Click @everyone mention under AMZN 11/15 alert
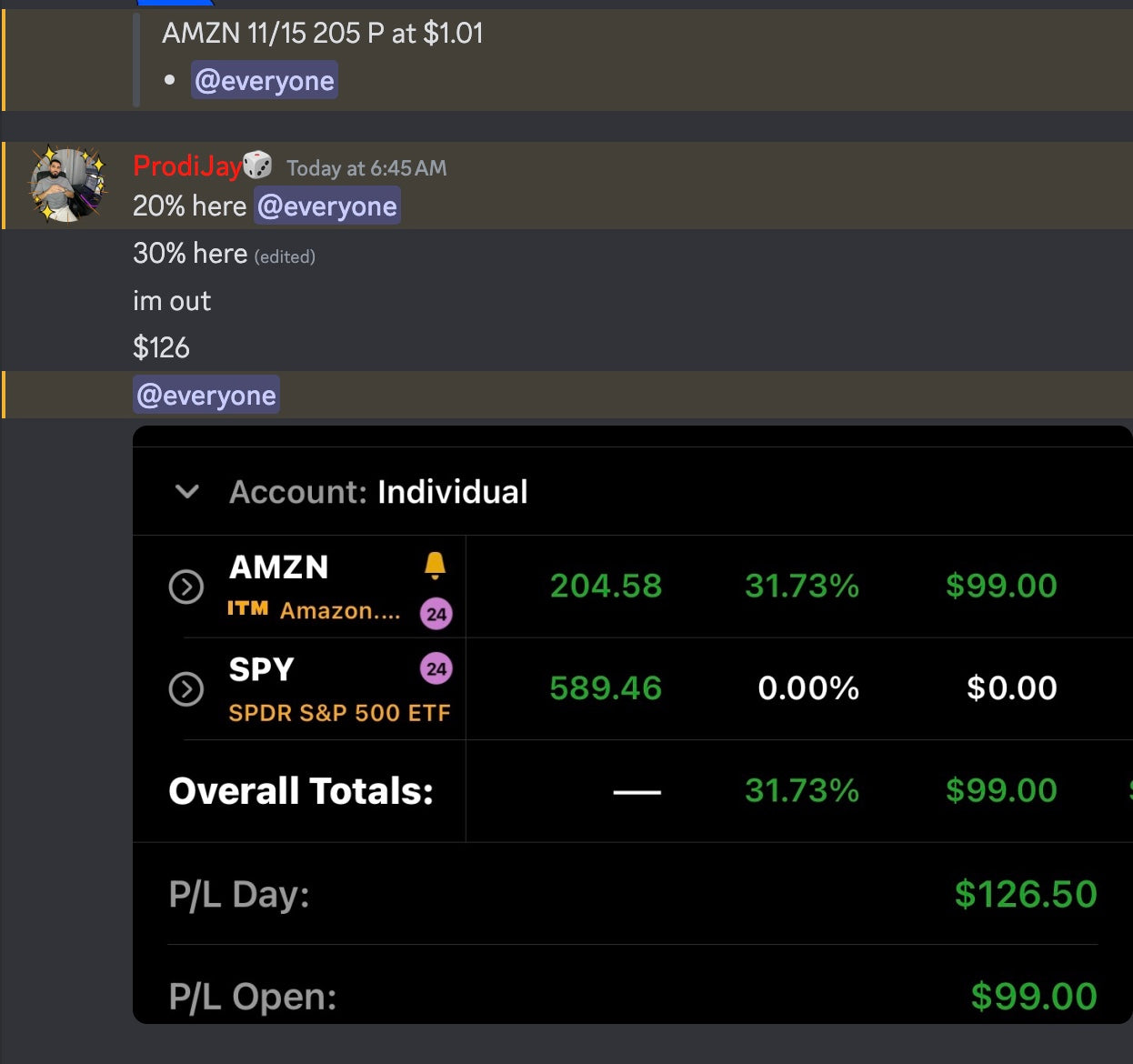 click(x=265, y=81)
